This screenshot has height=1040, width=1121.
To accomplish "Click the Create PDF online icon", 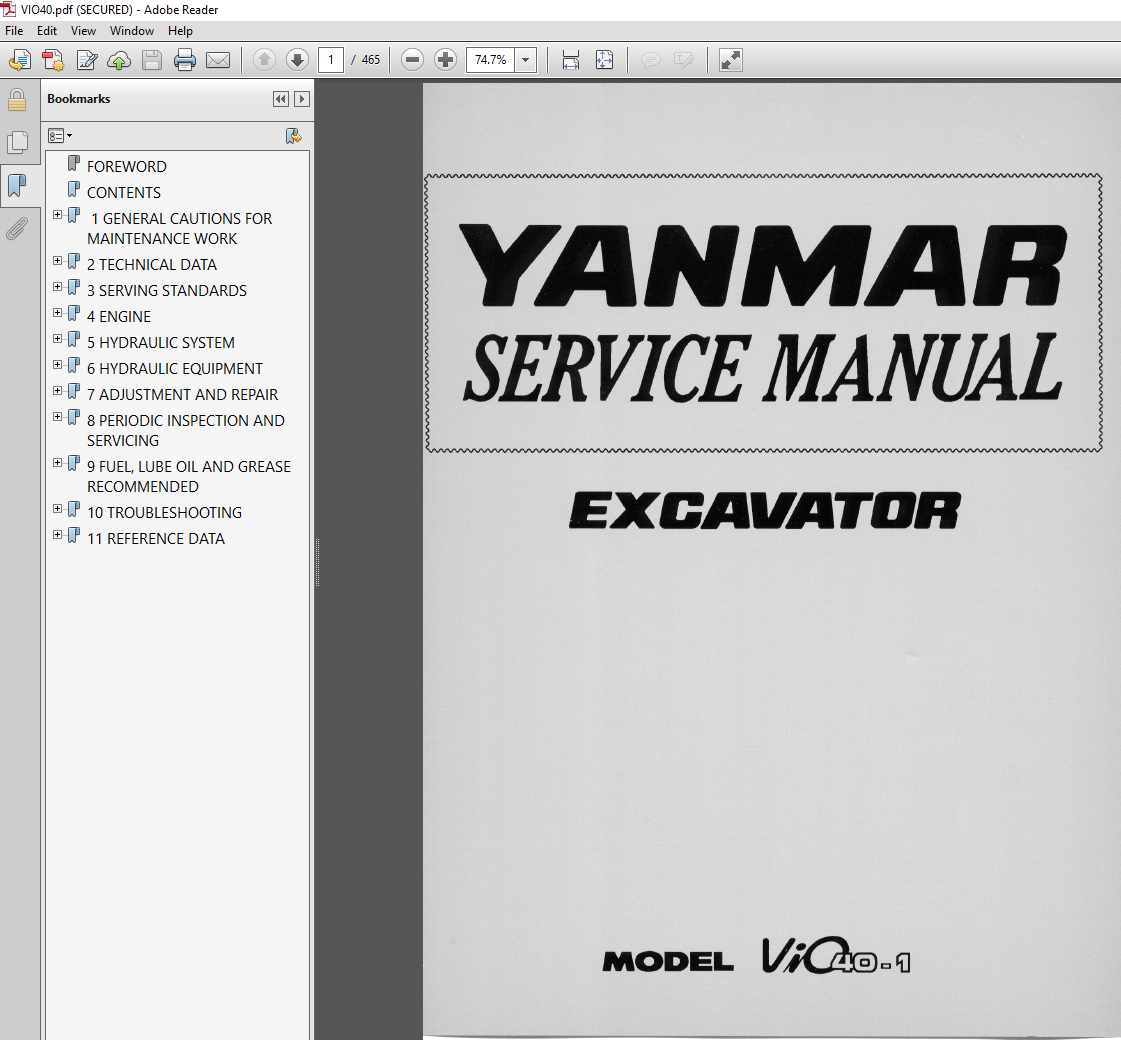I will coord(53,60).
